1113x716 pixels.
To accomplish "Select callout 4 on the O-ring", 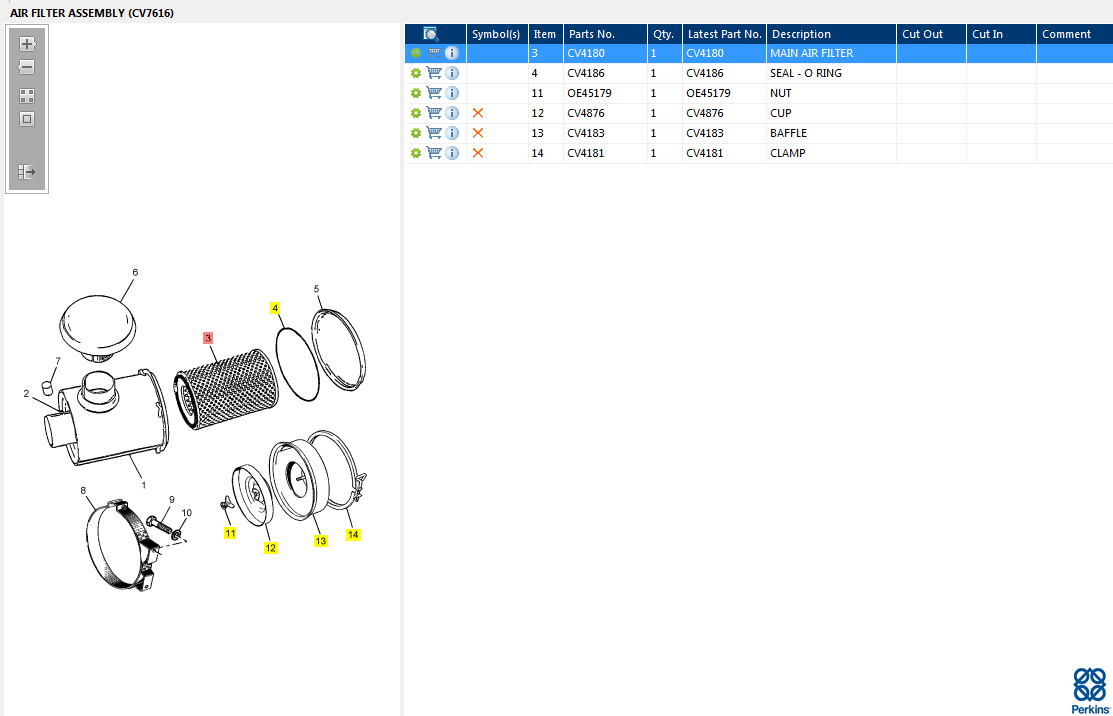I will pyautogui.click(x=275, y=308).
